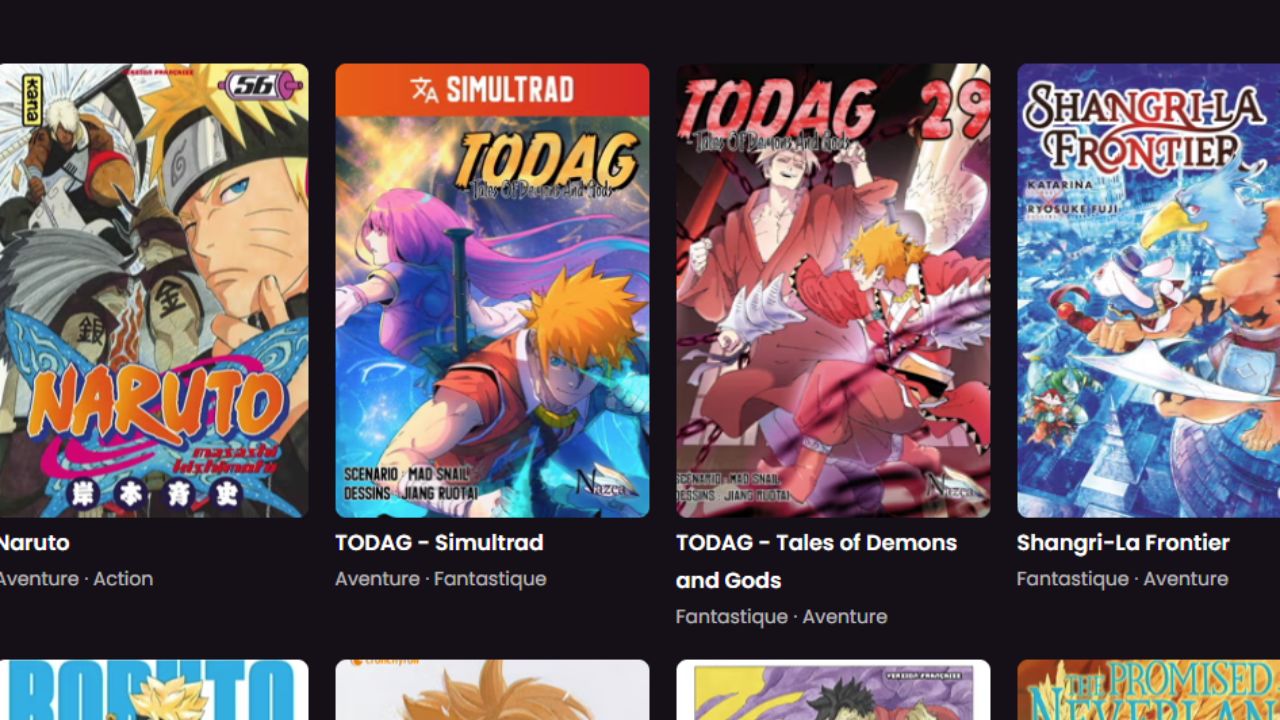Click the Simultrad translation icon on banner
Image resolution: width=1280 pixels, height=720 pixels.
(x=424, y=90)
